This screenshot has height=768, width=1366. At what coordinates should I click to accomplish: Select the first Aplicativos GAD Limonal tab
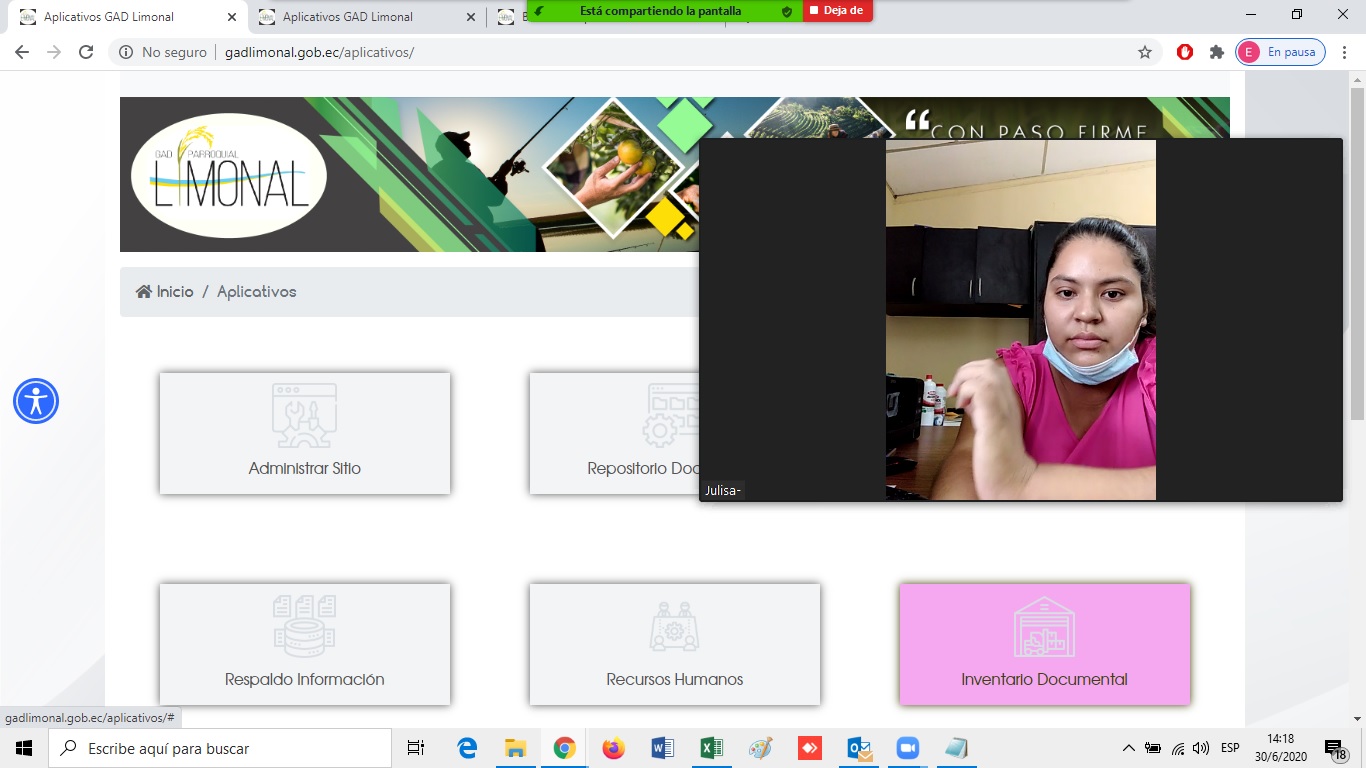[108, 17]
